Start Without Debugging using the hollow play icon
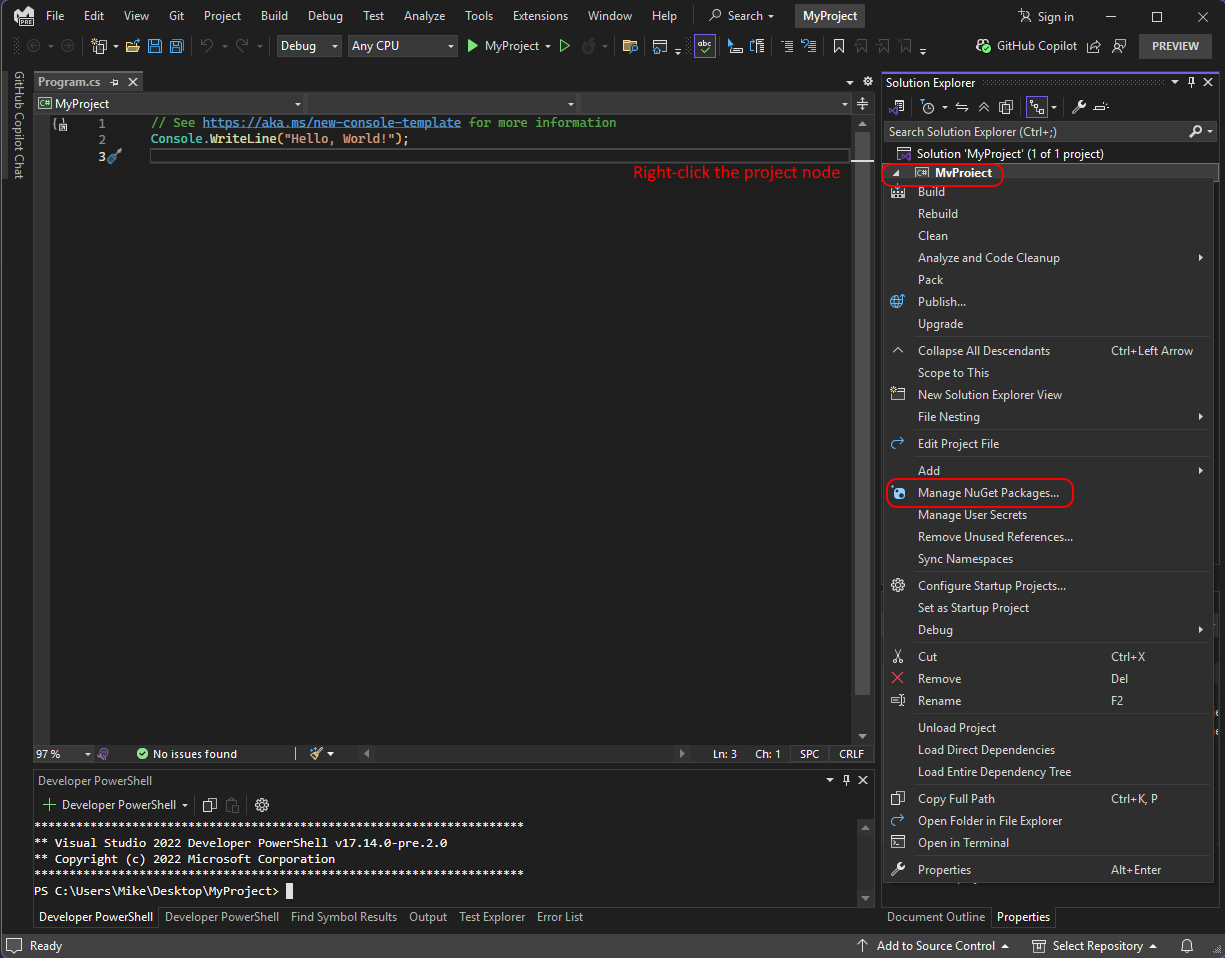This screenshot has height=958, width=1225. click(x=565, y=46)
